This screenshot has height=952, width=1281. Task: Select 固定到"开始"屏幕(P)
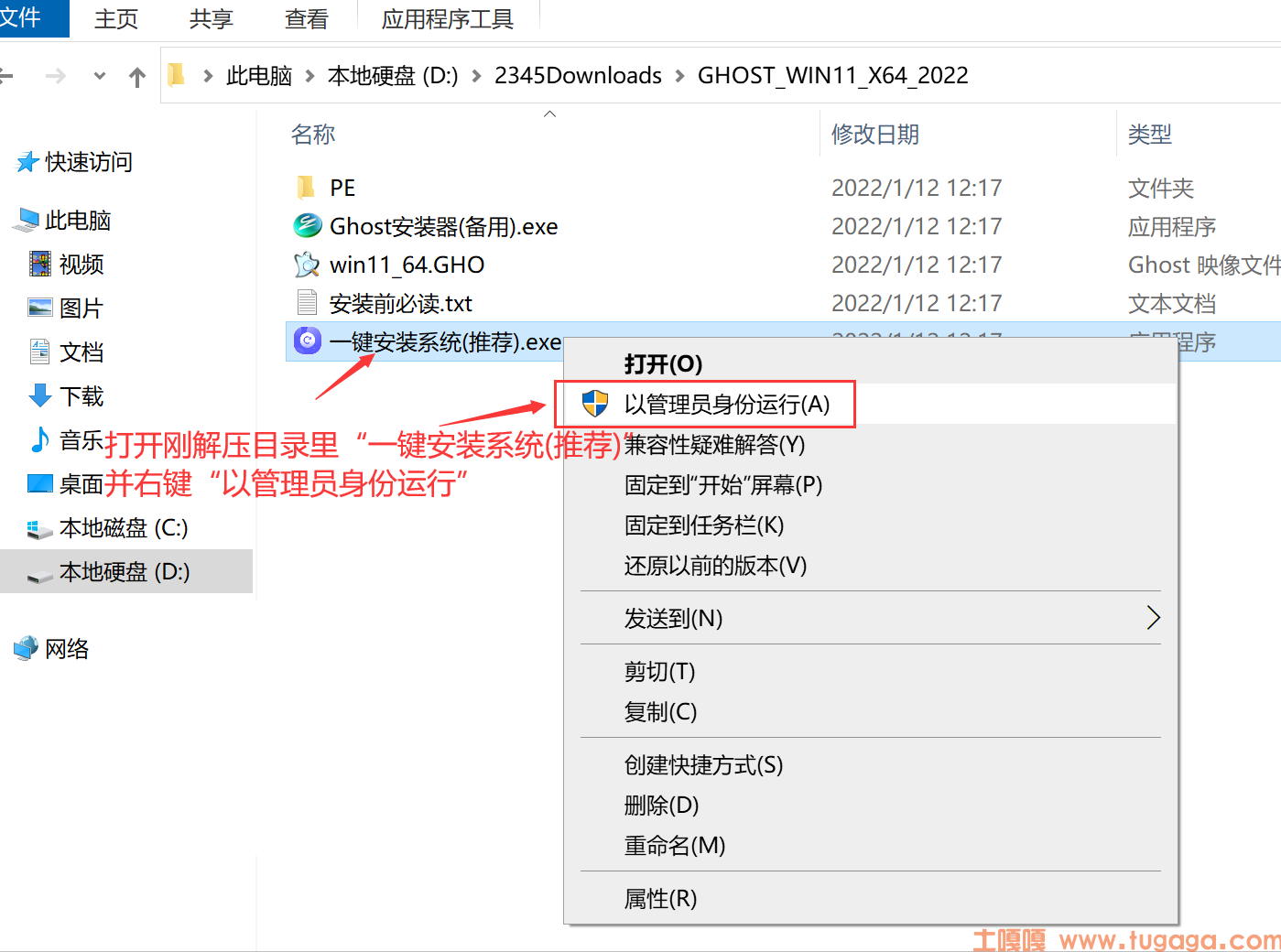click(871, 484)
